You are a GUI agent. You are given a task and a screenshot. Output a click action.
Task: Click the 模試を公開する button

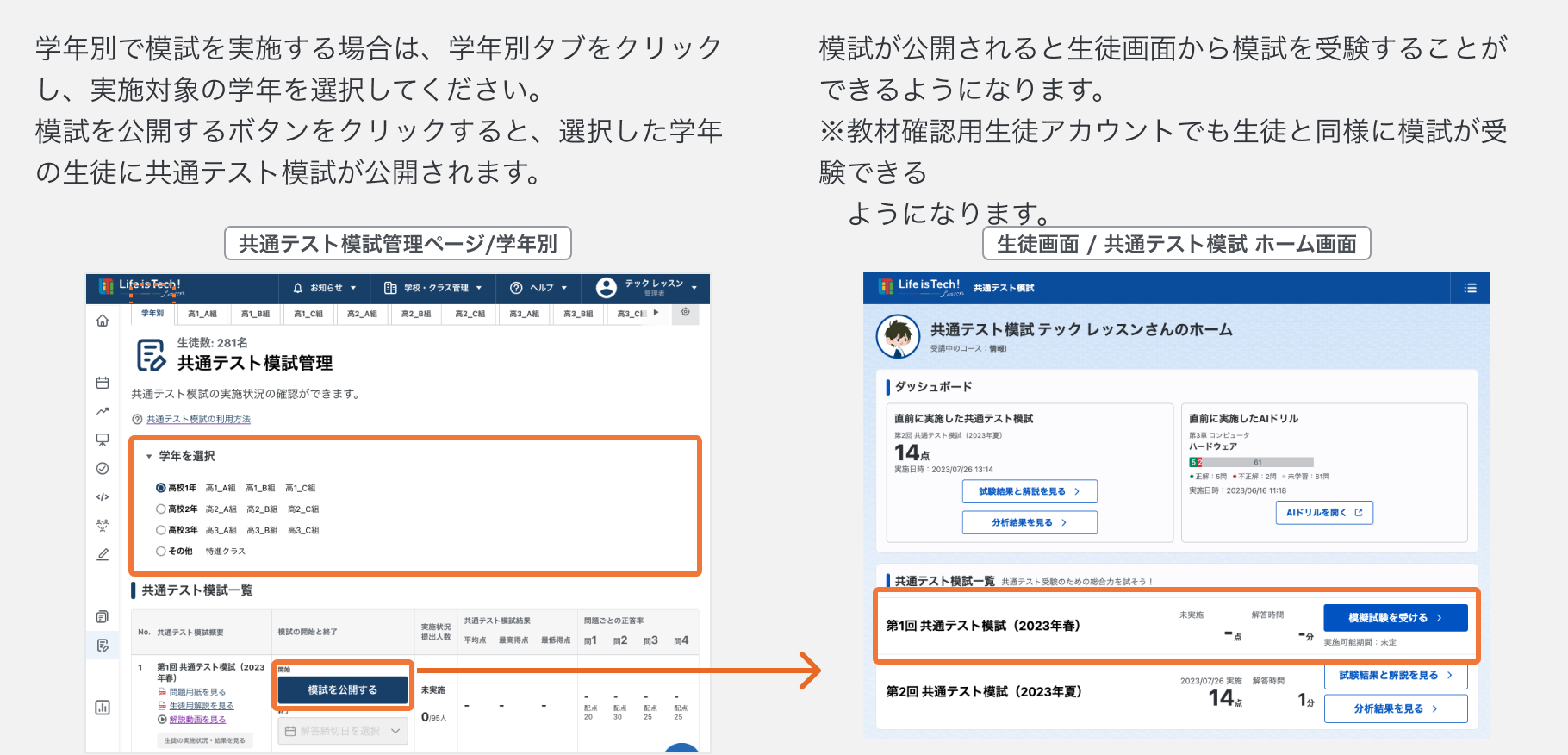[343, 689]
